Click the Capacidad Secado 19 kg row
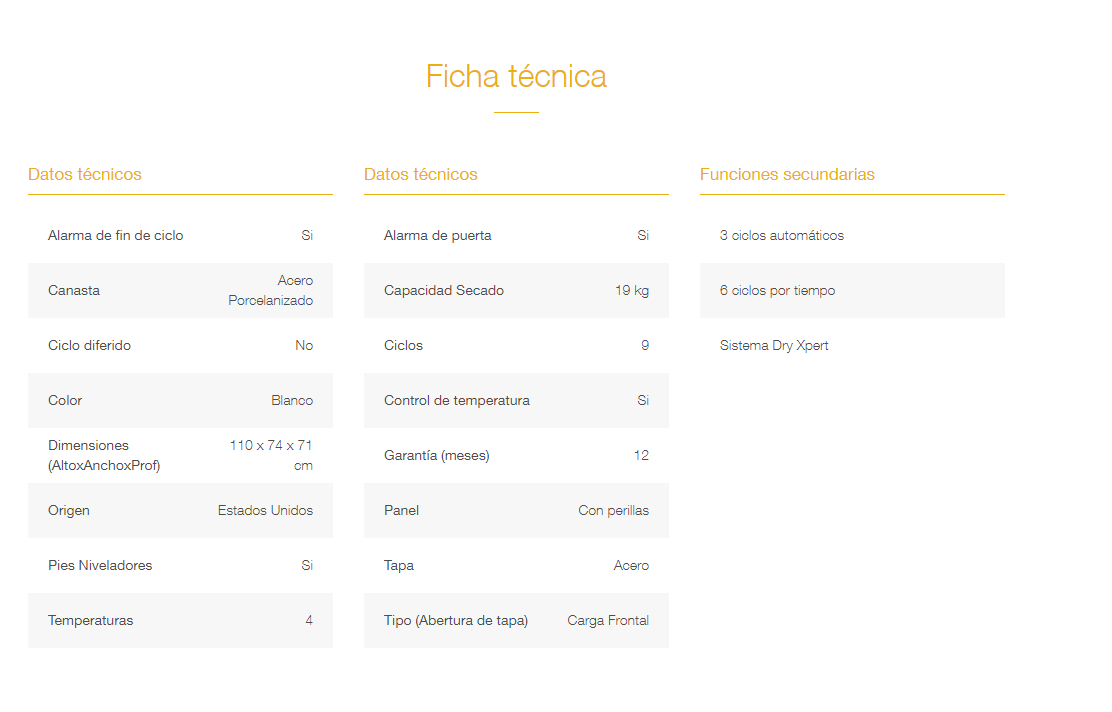 [516, 291]
